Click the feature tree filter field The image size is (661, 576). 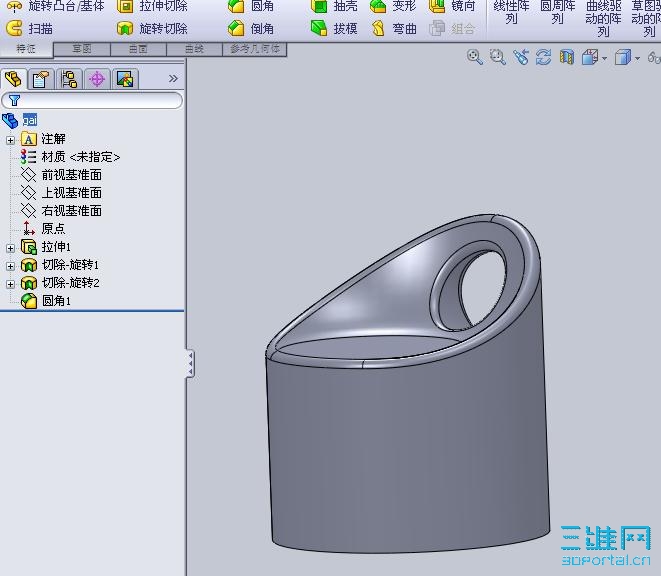click(92, 100)
